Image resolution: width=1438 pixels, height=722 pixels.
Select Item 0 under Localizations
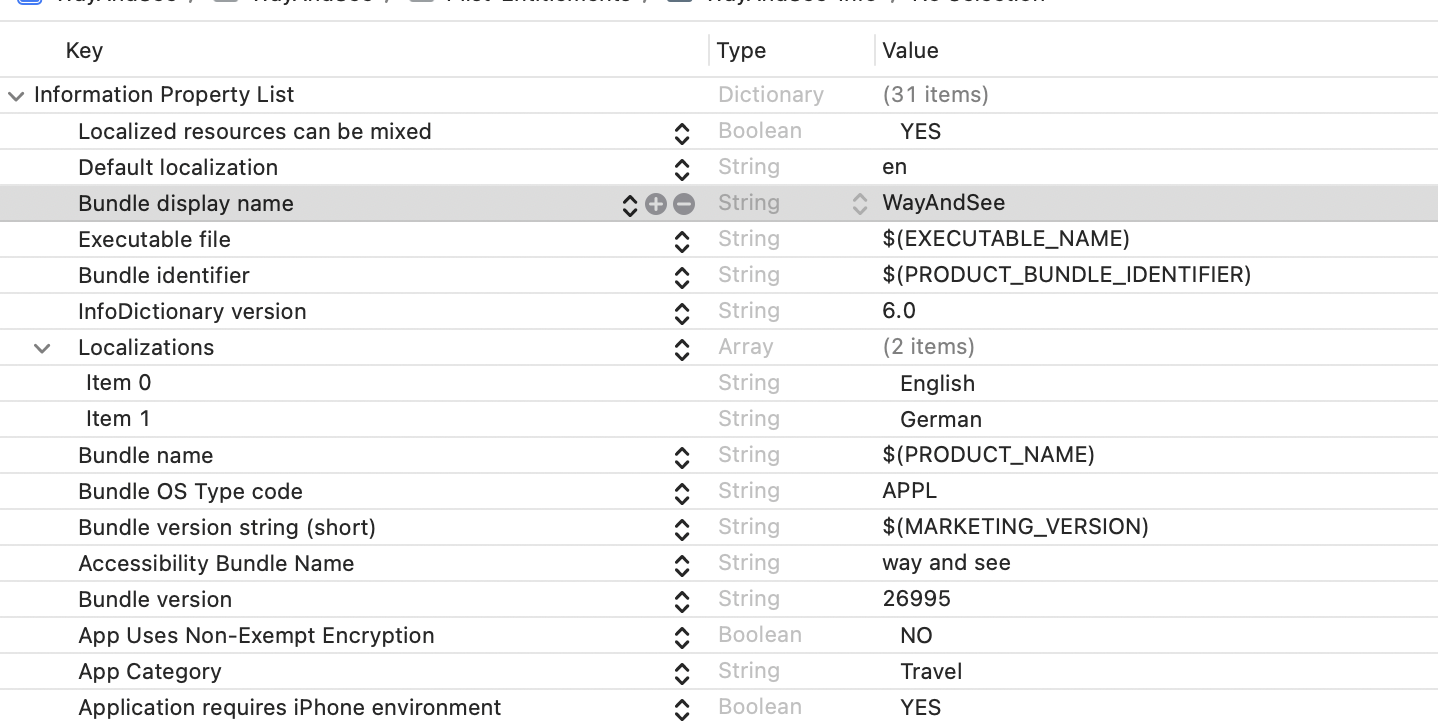pyautogui.click(x=118, y=383)
